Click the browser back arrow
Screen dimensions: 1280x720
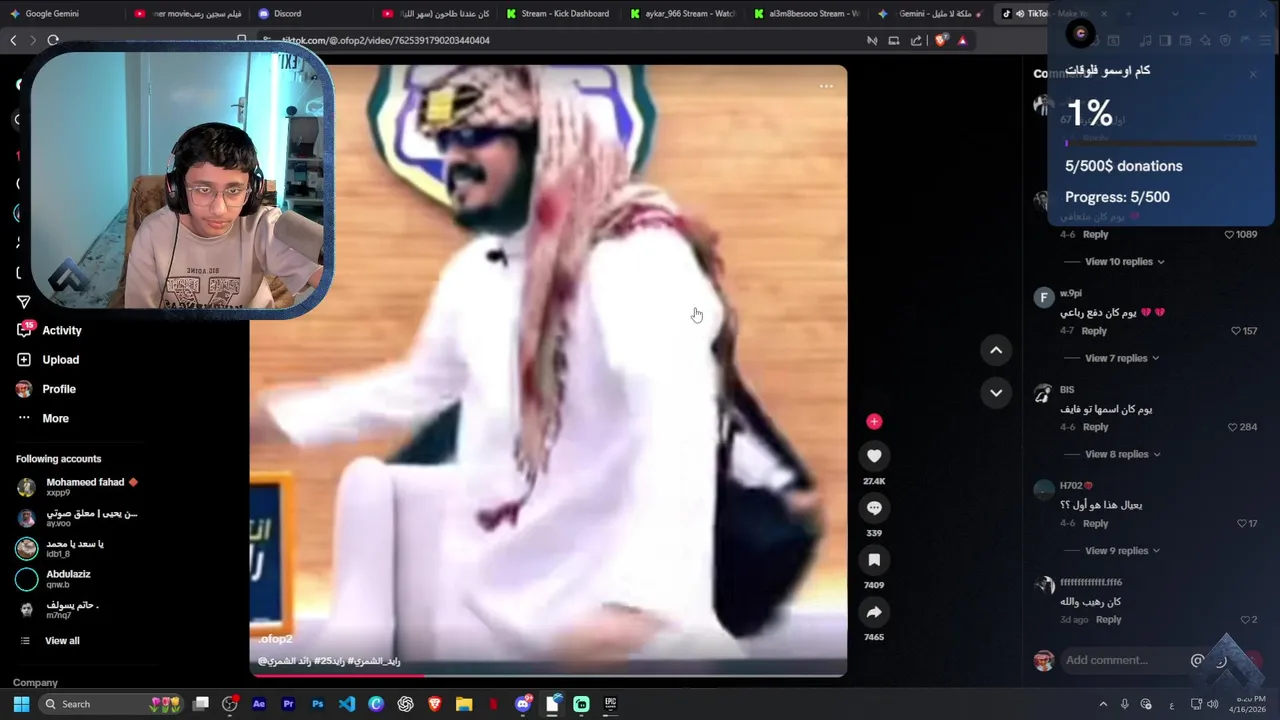[13, 40]
